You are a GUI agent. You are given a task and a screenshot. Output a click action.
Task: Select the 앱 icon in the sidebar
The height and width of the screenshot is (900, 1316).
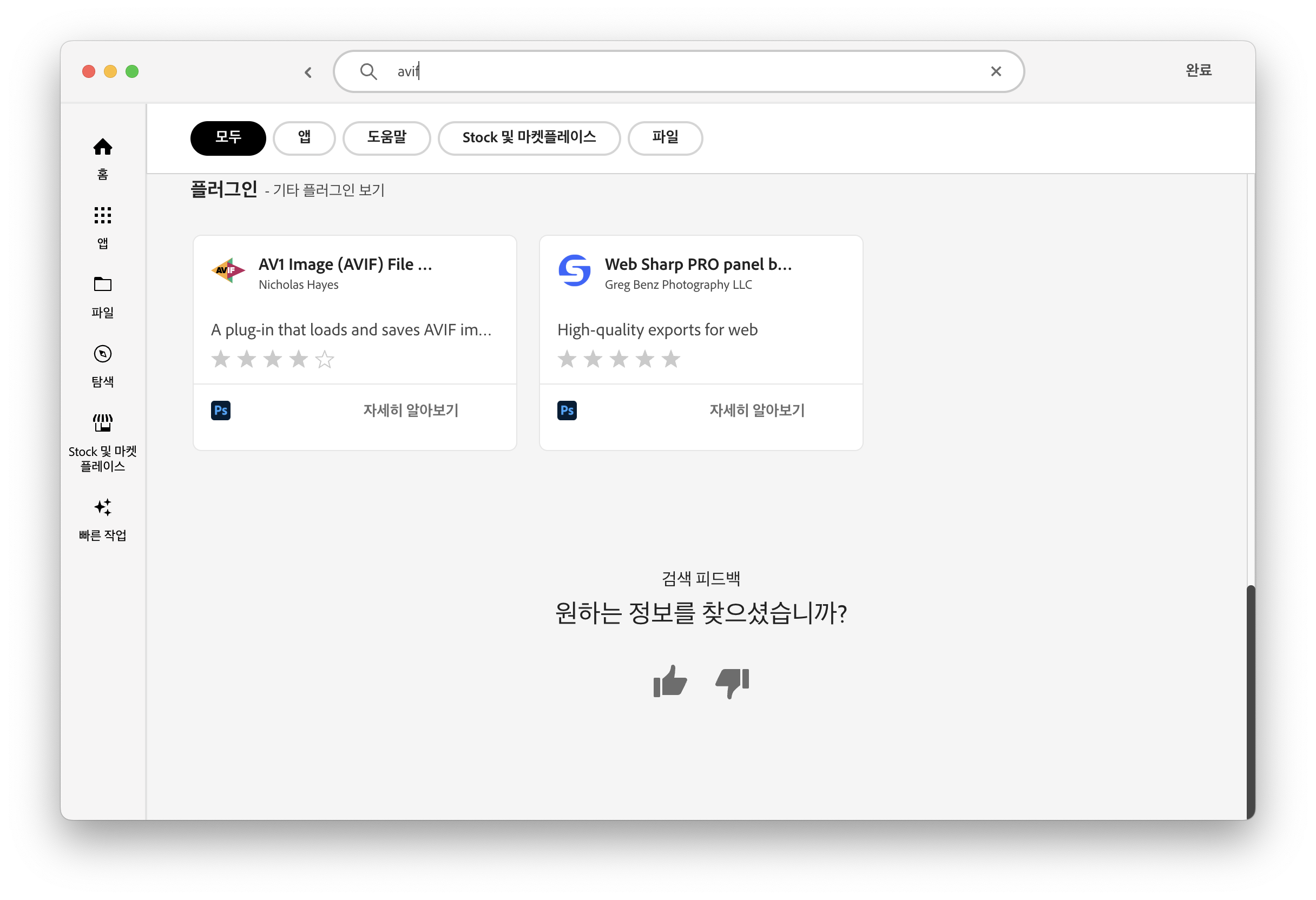pos(102,227)
